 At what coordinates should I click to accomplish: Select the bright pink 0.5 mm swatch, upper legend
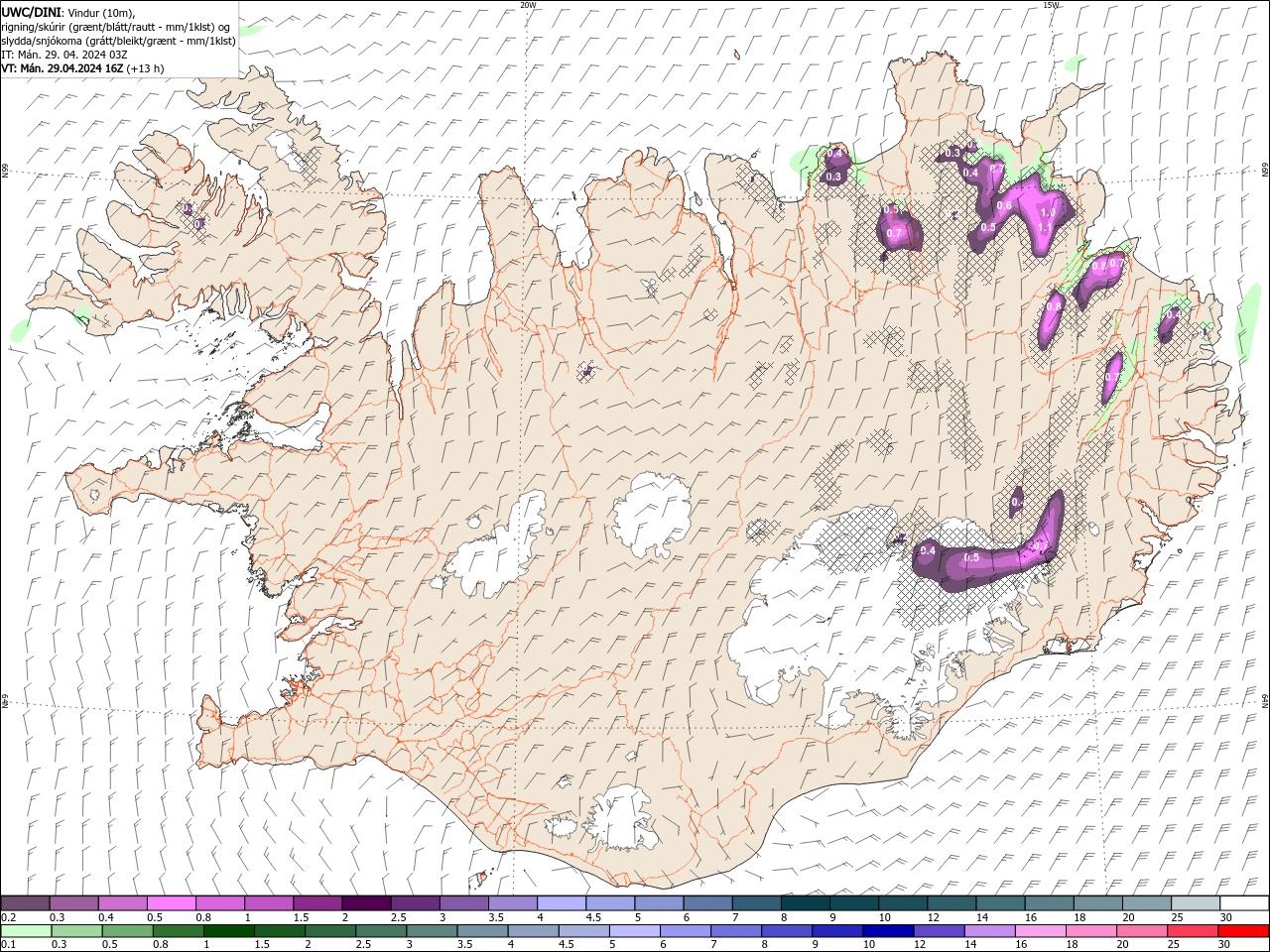coord(171,903)
